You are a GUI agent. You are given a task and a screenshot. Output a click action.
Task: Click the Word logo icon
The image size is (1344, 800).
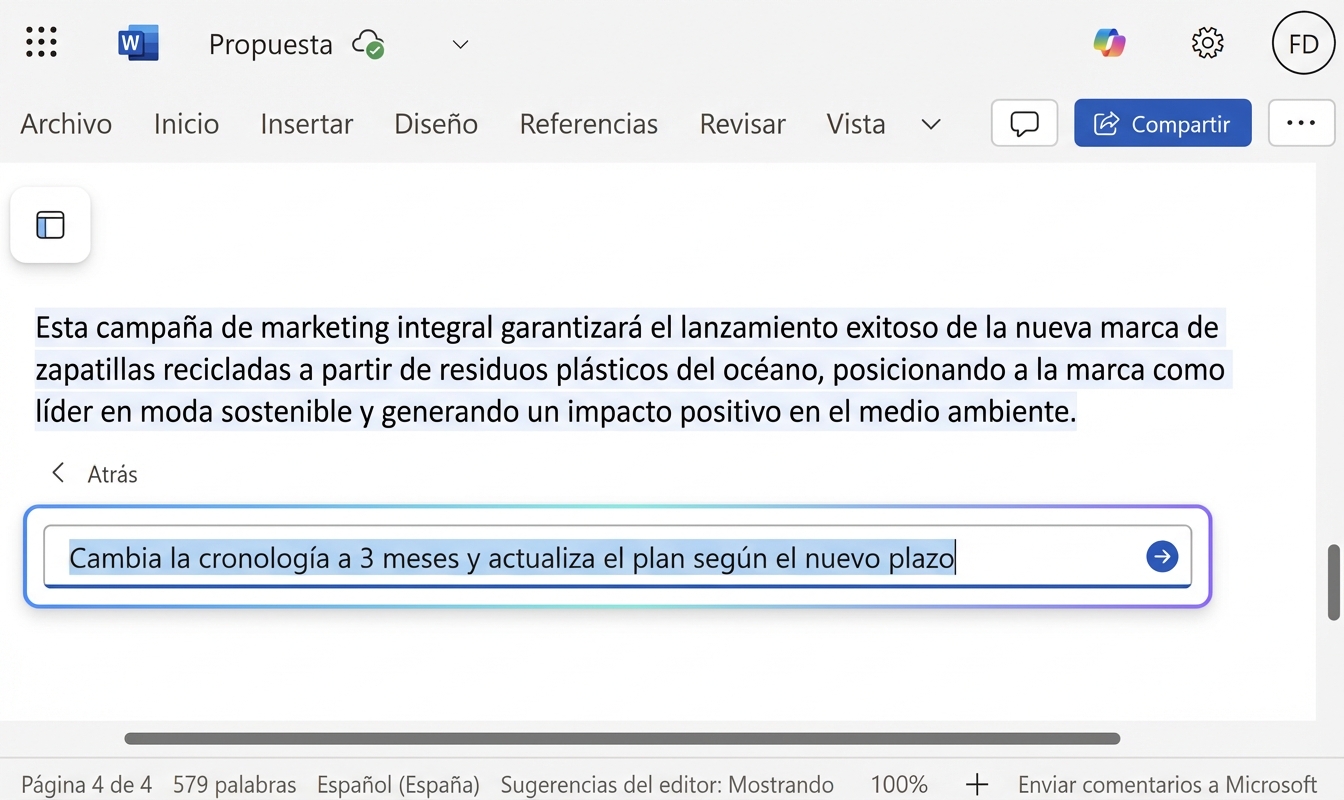137,43
